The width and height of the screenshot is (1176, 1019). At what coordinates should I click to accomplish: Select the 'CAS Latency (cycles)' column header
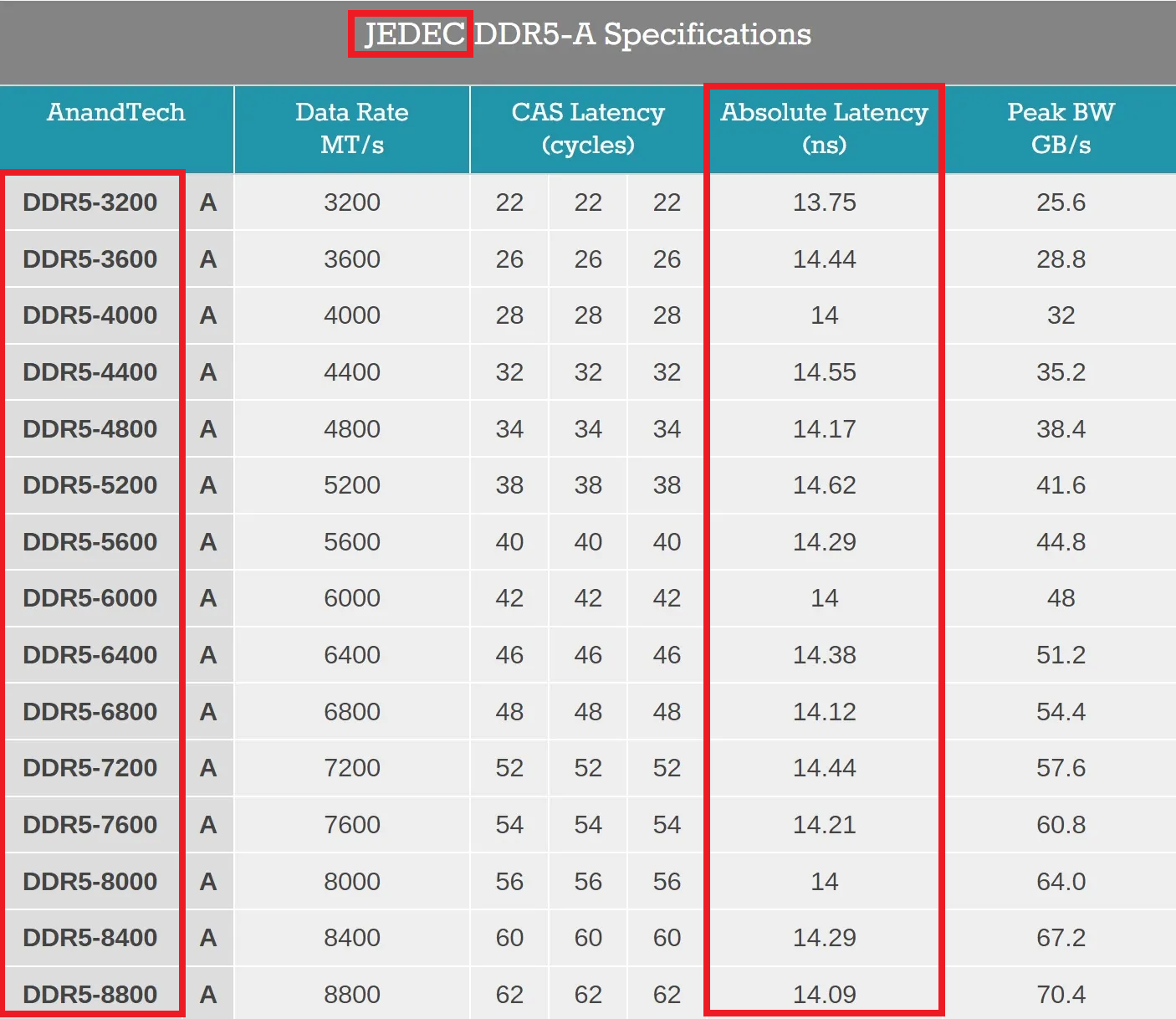pyautogui.click(x=588, y=129)
